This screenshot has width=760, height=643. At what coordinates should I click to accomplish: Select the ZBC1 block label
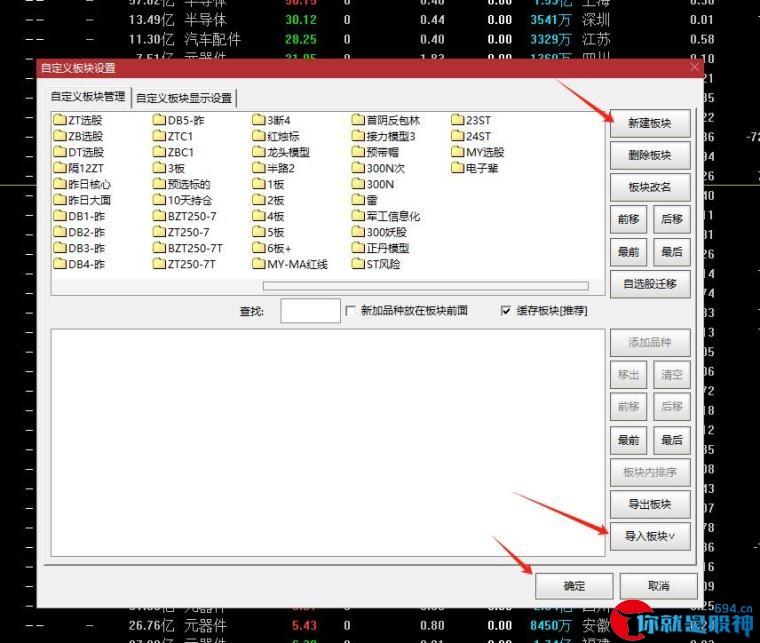pyautogui.click(x=180, y=152)
